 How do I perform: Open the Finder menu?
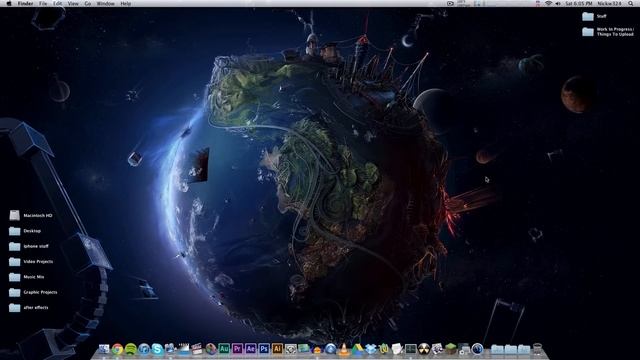pos(25,3)
